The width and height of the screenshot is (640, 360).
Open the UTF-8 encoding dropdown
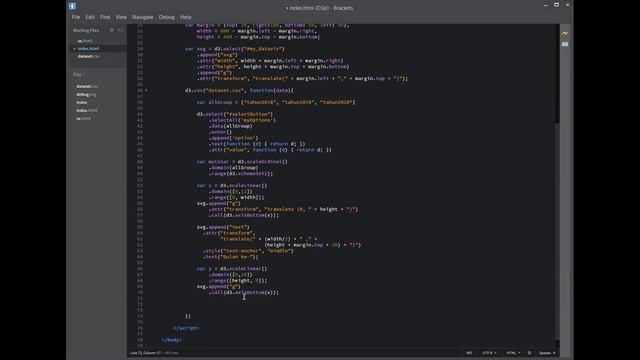489,353
